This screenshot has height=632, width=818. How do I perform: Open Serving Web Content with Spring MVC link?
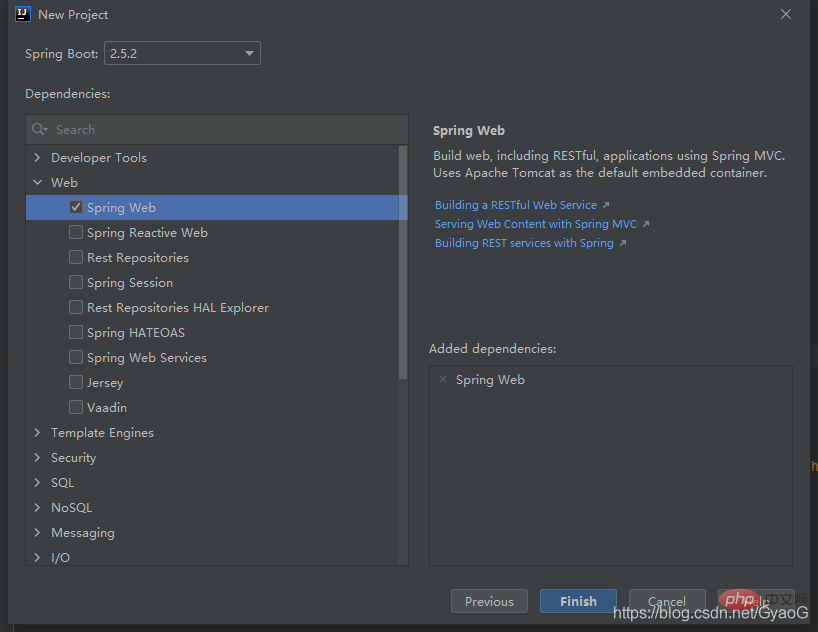coord(536,224)
